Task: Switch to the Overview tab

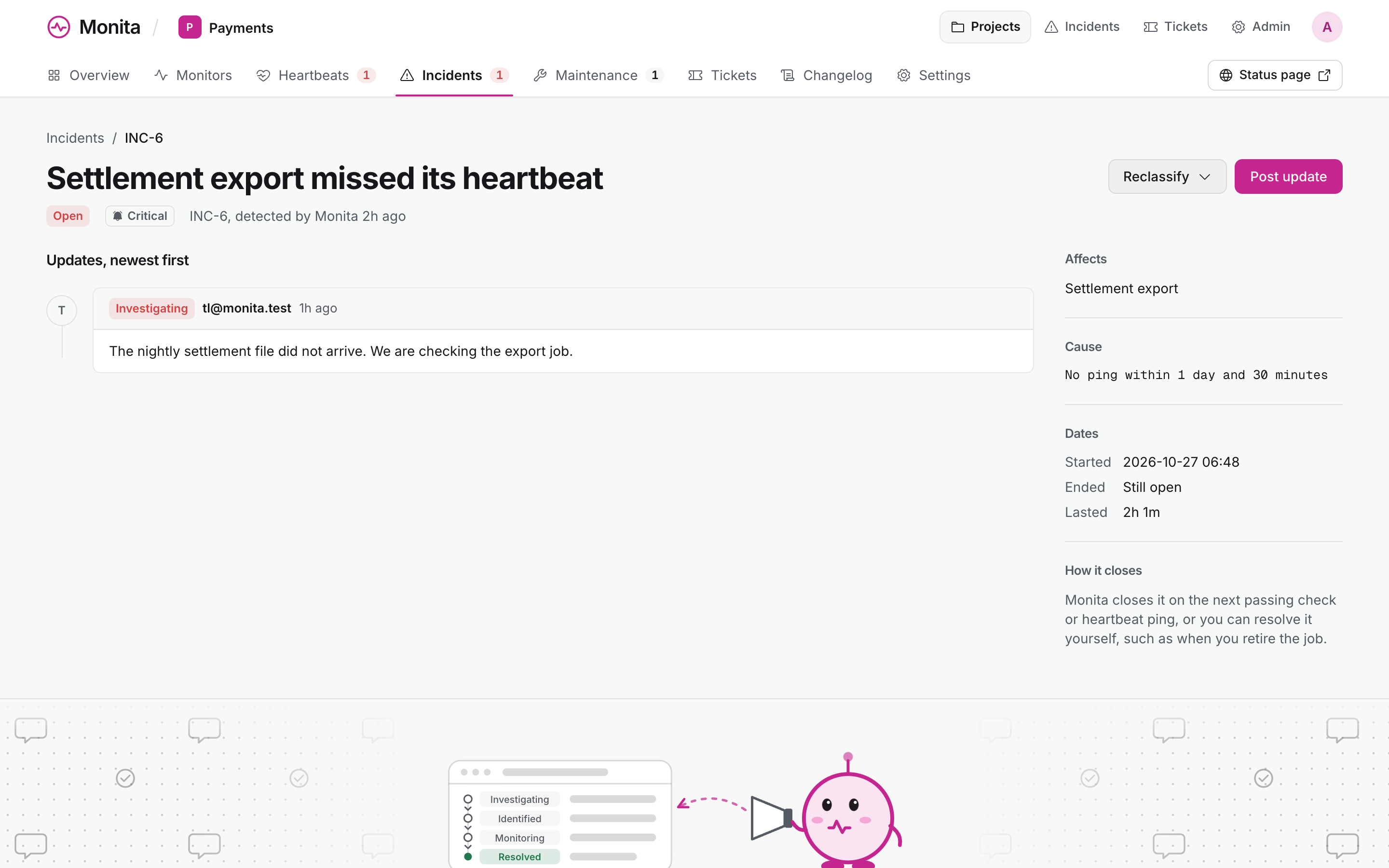Action: [88, 75]
